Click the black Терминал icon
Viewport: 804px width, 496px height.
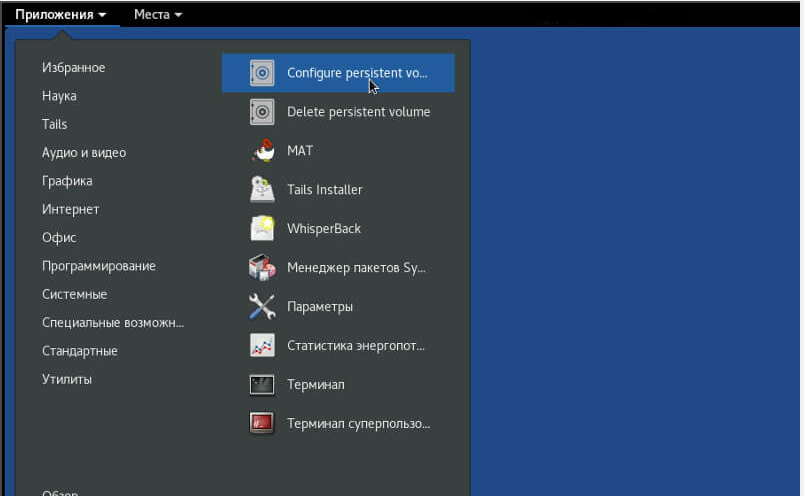pyautogui.click(x=262, y=385)
